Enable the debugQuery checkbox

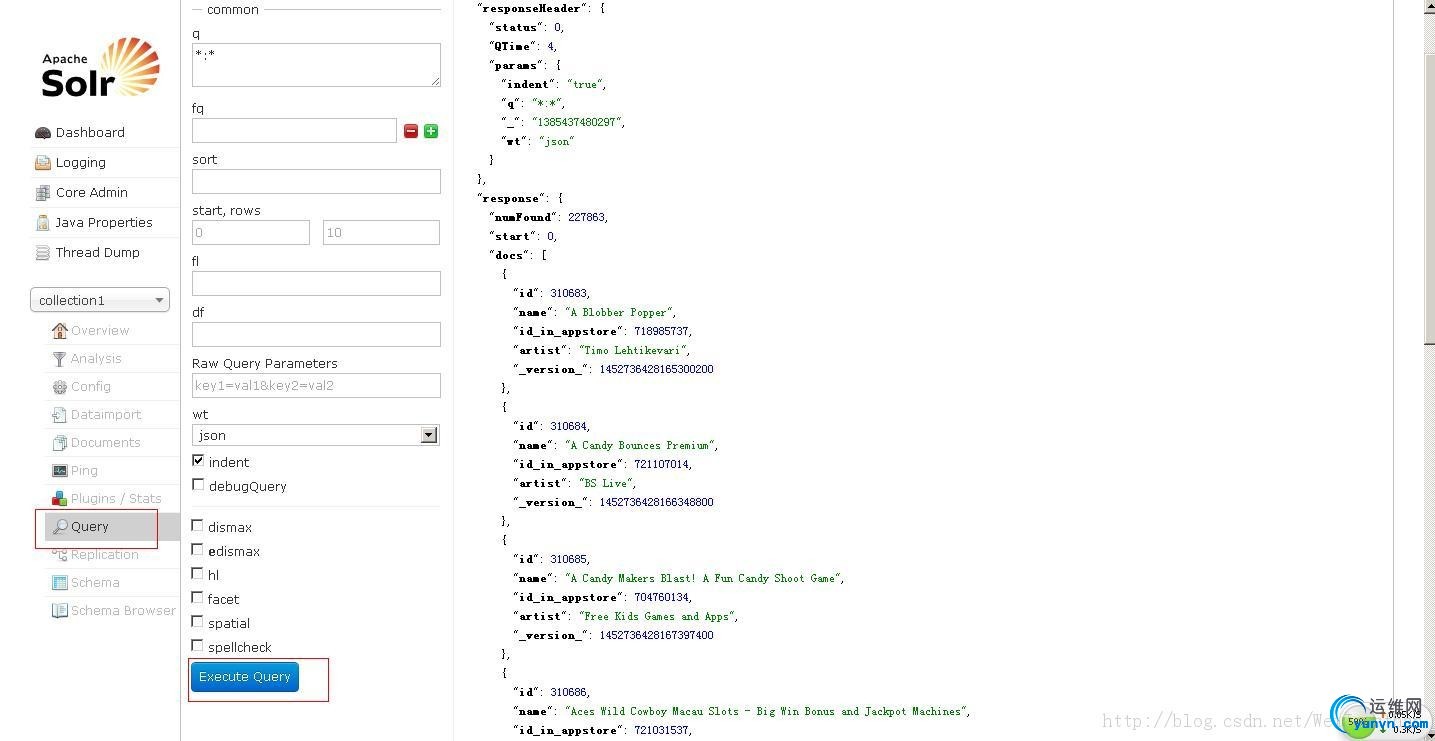pos(198,485)
